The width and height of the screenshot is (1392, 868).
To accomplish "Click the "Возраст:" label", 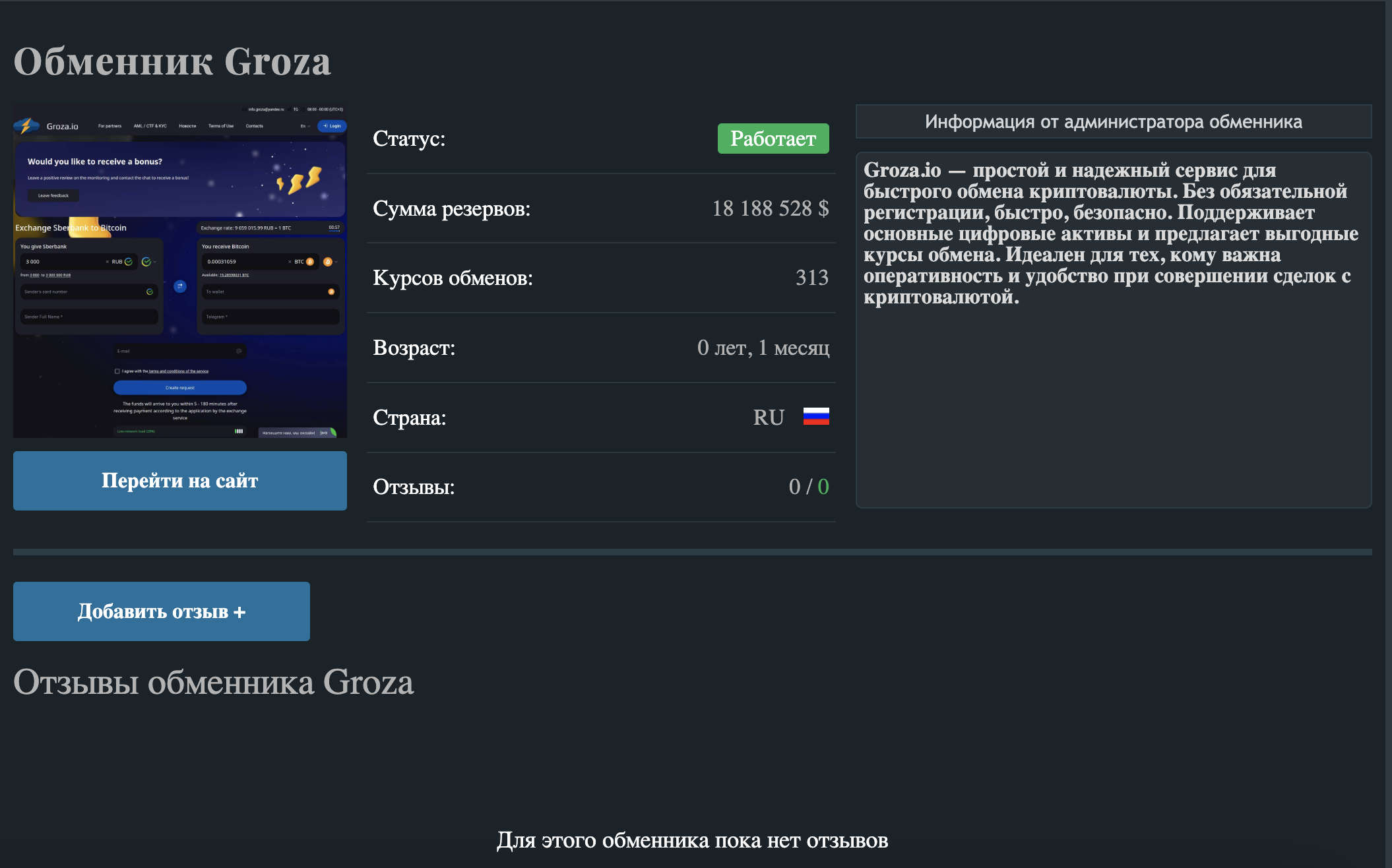I will [x=414, y=348].
